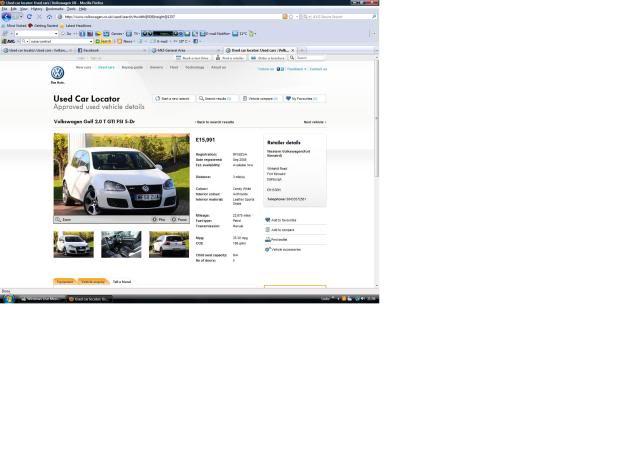Screen dimensions: 640x474
Task: Reload the page with the refresh icon
Action: tap(29, 17)
